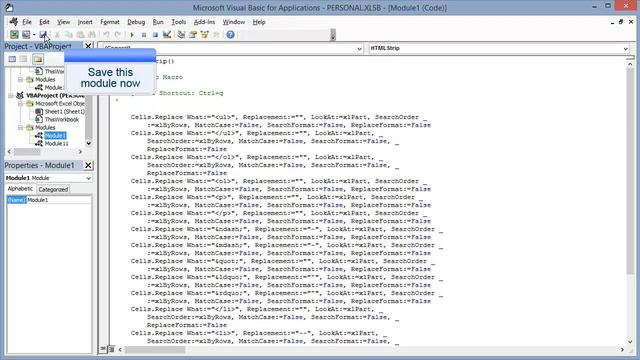Open the Insert UserForm dropdown arrow
Image resolution: width=640 pixels, height=360 pixels.
(34, 35)
